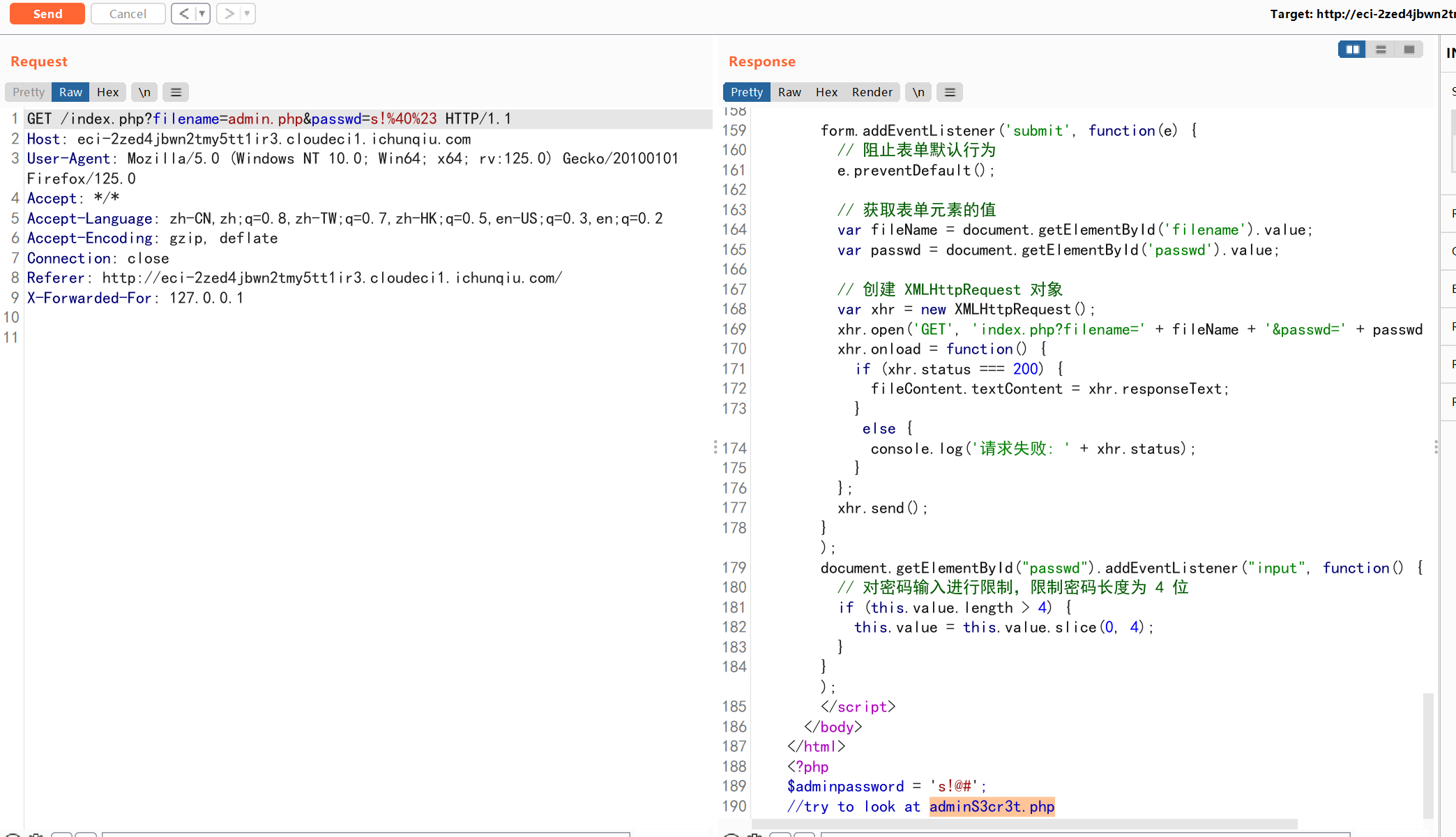The height and width of the screenshot is (837, 1456).
Task: Switch Response view to Raw tab
Action: pyautogui.click(x=789, y=92)
